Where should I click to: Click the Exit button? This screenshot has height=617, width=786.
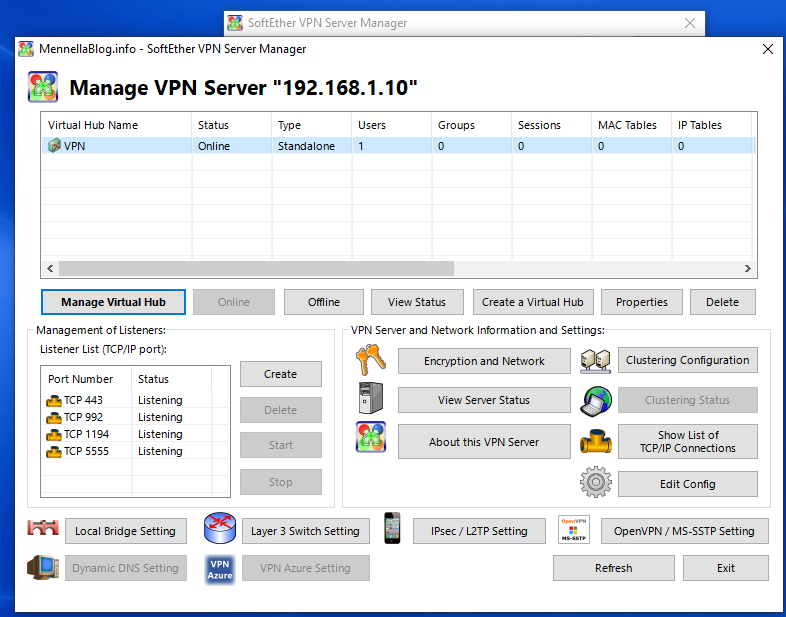[726, 568]
